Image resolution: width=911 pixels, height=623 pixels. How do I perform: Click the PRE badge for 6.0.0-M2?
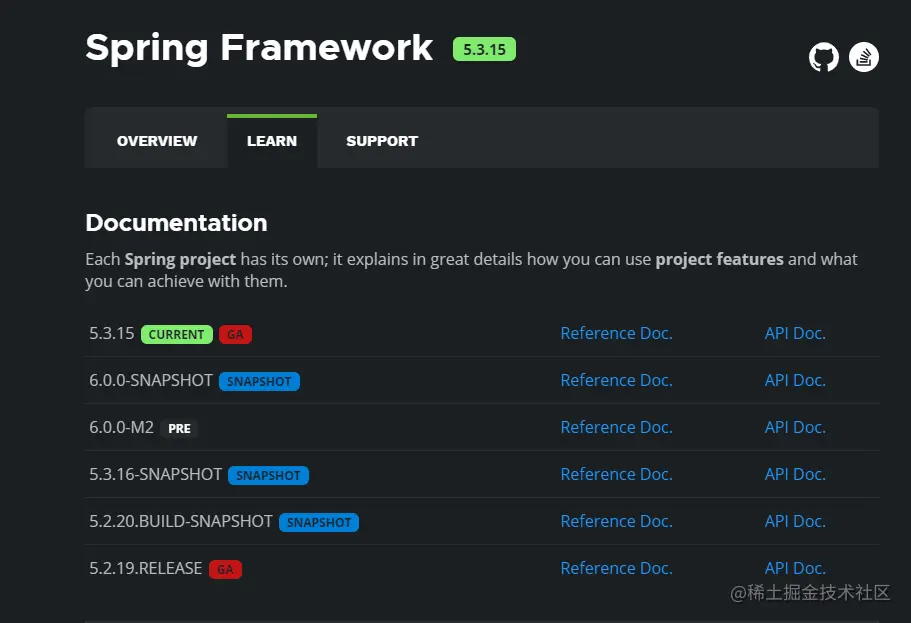coord(179,429)
